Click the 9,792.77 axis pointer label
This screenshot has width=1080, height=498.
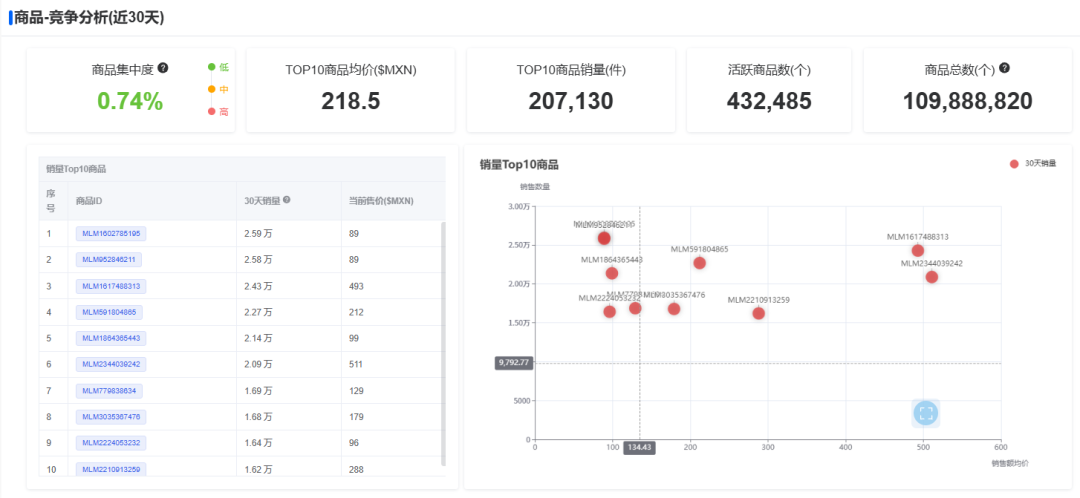tap(514, 362)
